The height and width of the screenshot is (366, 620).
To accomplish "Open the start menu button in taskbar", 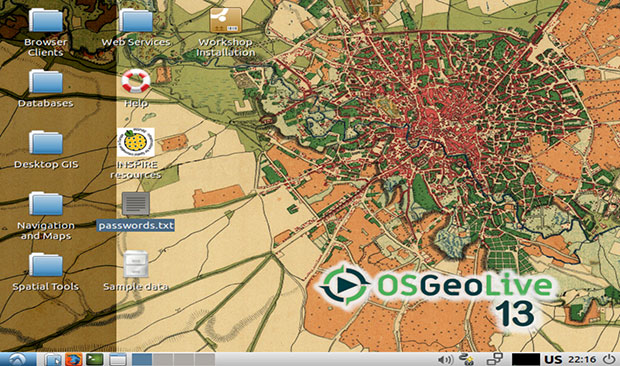I will click(x=18, y=359).
